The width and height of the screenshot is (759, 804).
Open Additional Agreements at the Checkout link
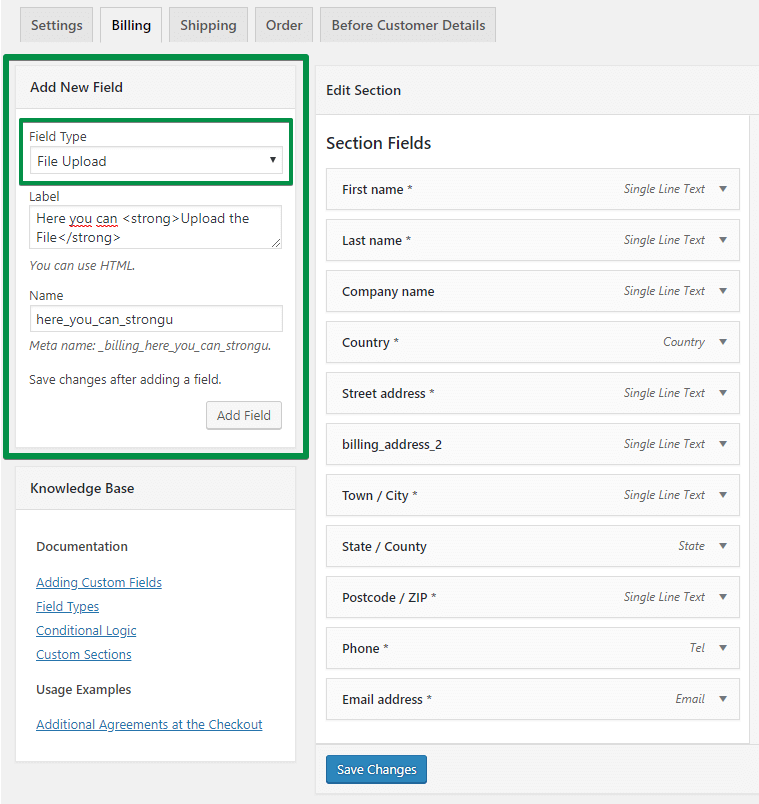coord(149,724)
